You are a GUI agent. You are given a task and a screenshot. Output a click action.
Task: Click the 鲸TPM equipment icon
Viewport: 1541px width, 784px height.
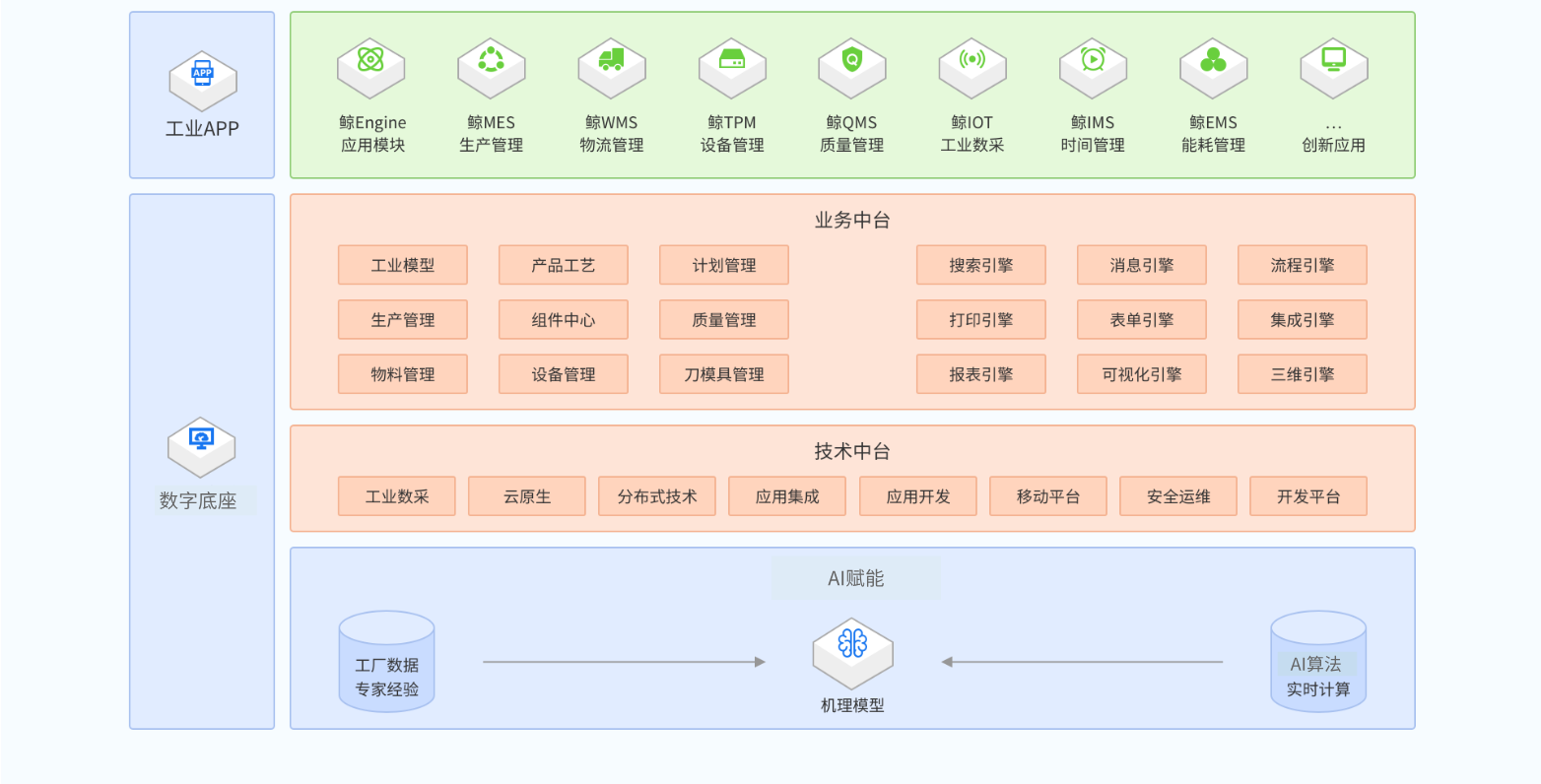coord(732,68)
